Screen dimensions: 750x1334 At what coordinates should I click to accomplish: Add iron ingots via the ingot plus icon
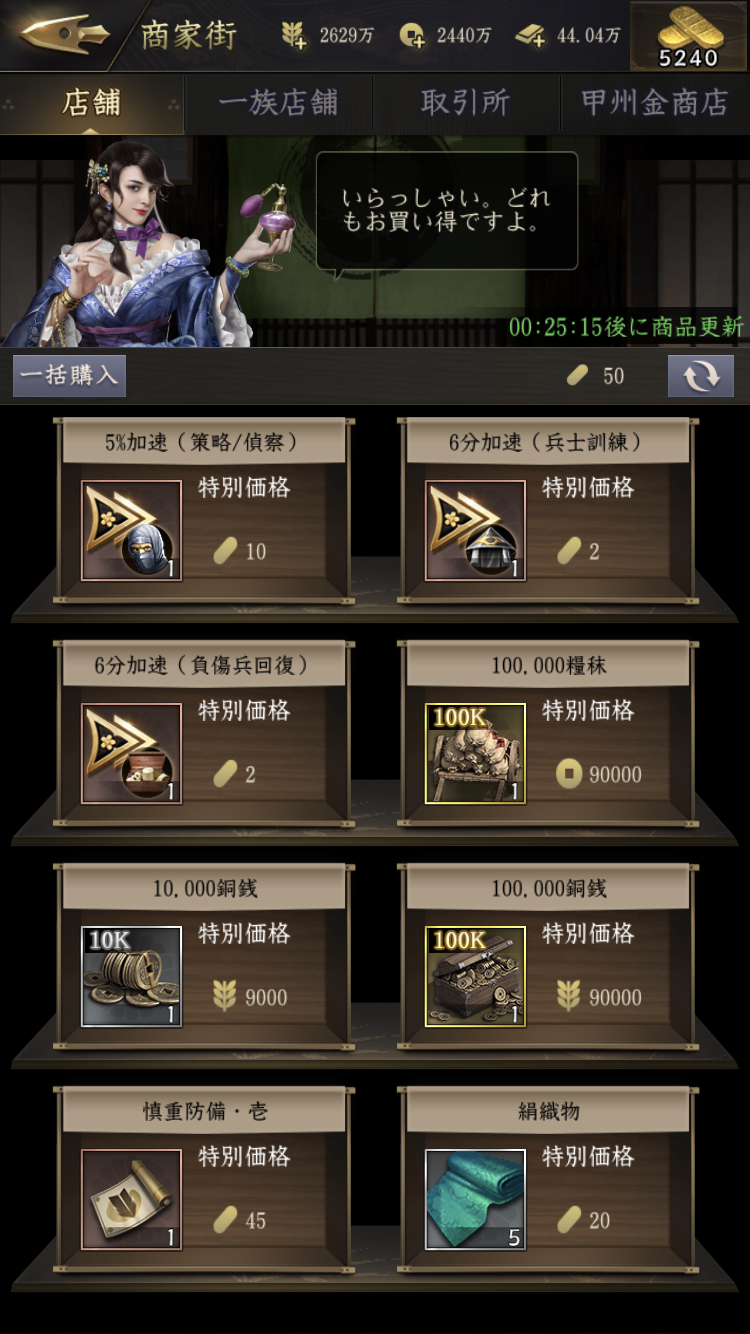531,36
